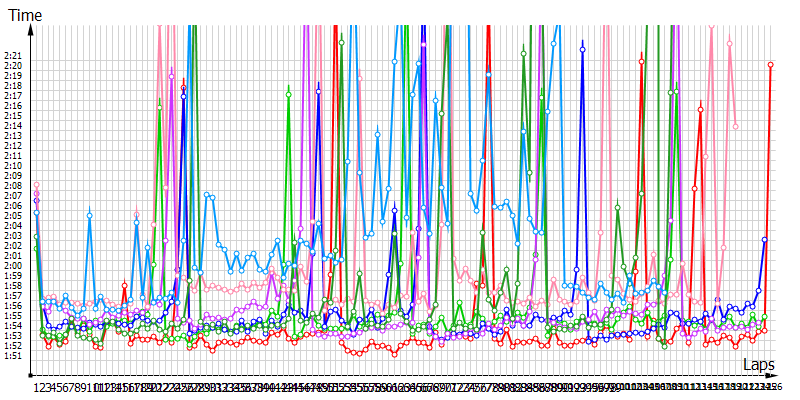Image resolution: width=800 pixels, height=400 pixels.
Task: Click the final pink data point near 2:14
Action: tap(736, 126)
